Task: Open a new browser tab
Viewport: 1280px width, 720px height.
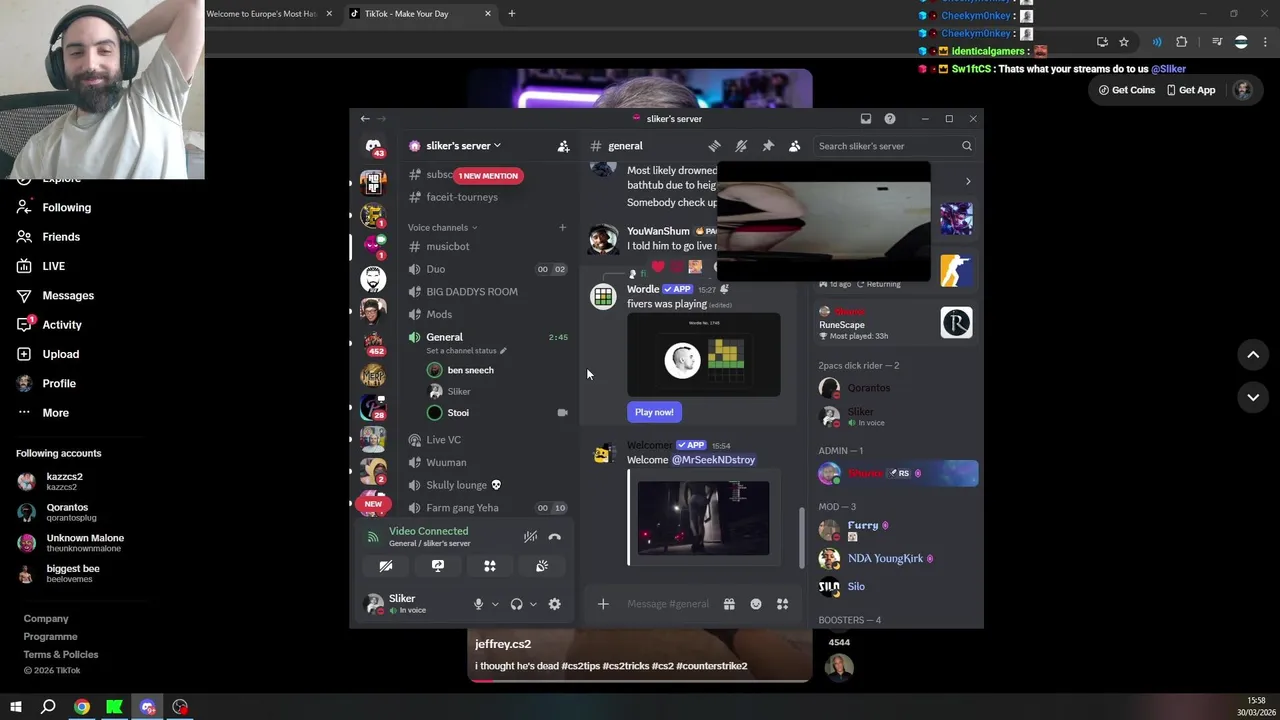Action: click(511, 14)
